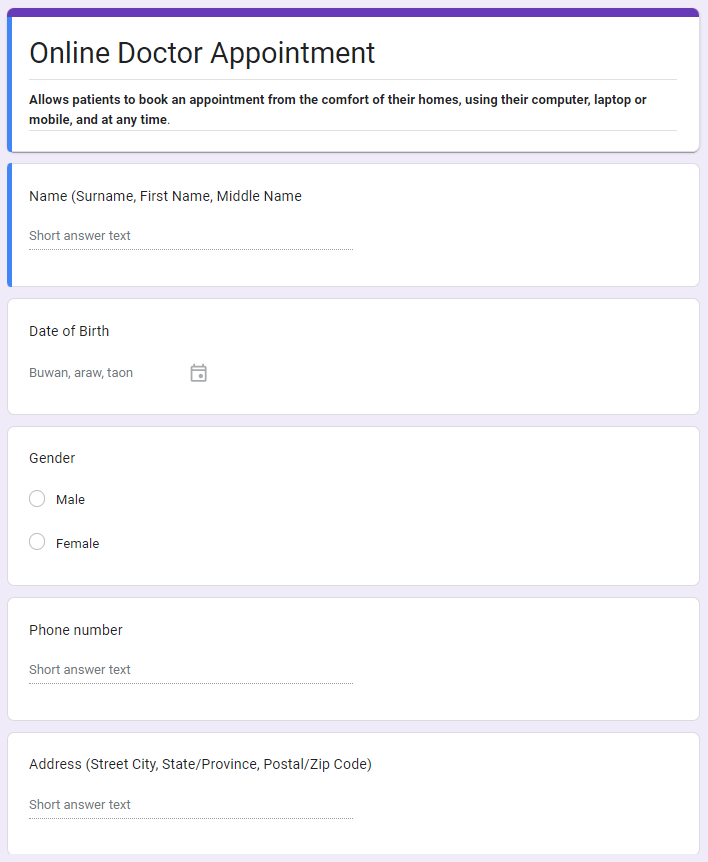Click the Phone number question title
708x862 pixels.
click(x=76, y=630)
